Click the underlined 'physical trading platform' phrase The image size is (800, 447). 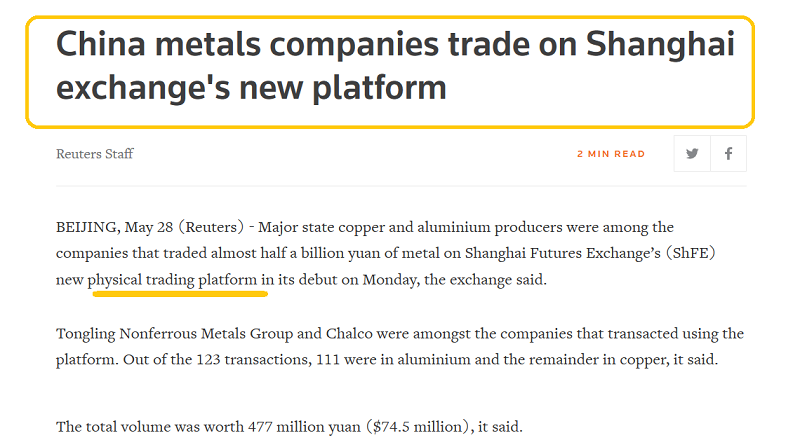[175, 280]
